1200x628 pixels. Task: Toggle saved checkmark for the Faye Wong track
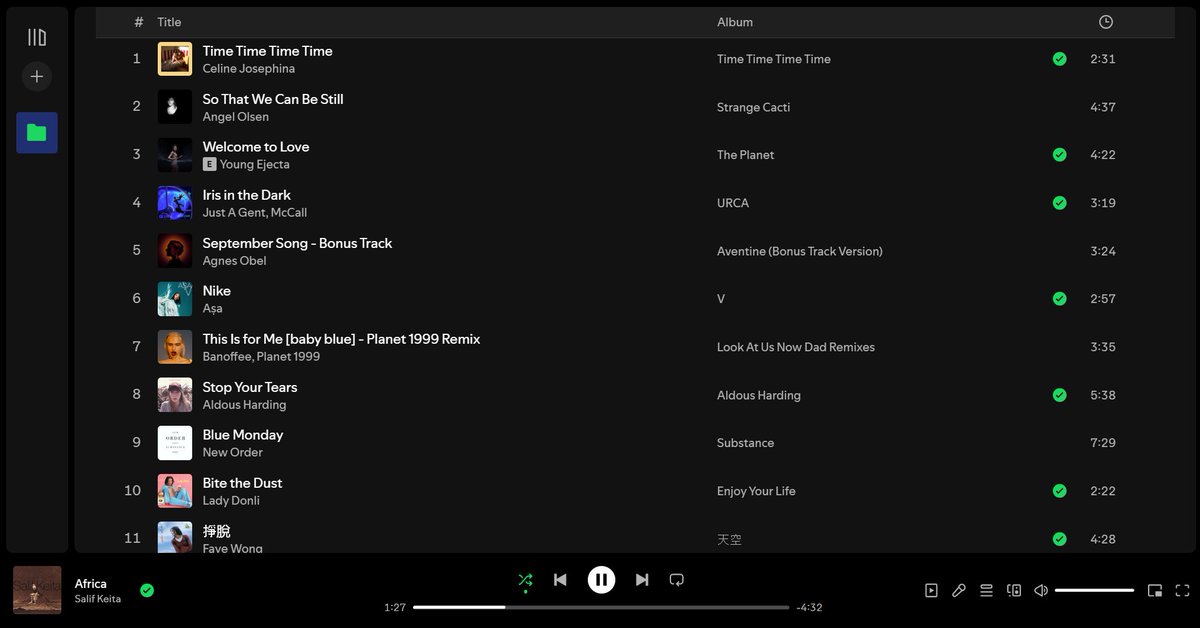[1059, 539]
